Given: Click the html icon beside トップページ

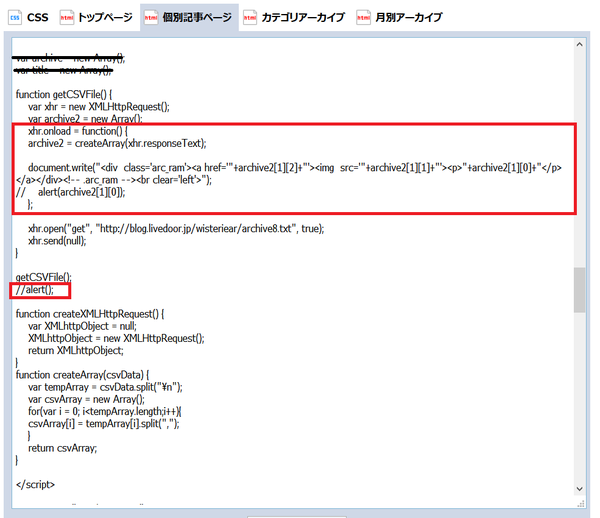Looking at the screenshot, I should point(67,17).
